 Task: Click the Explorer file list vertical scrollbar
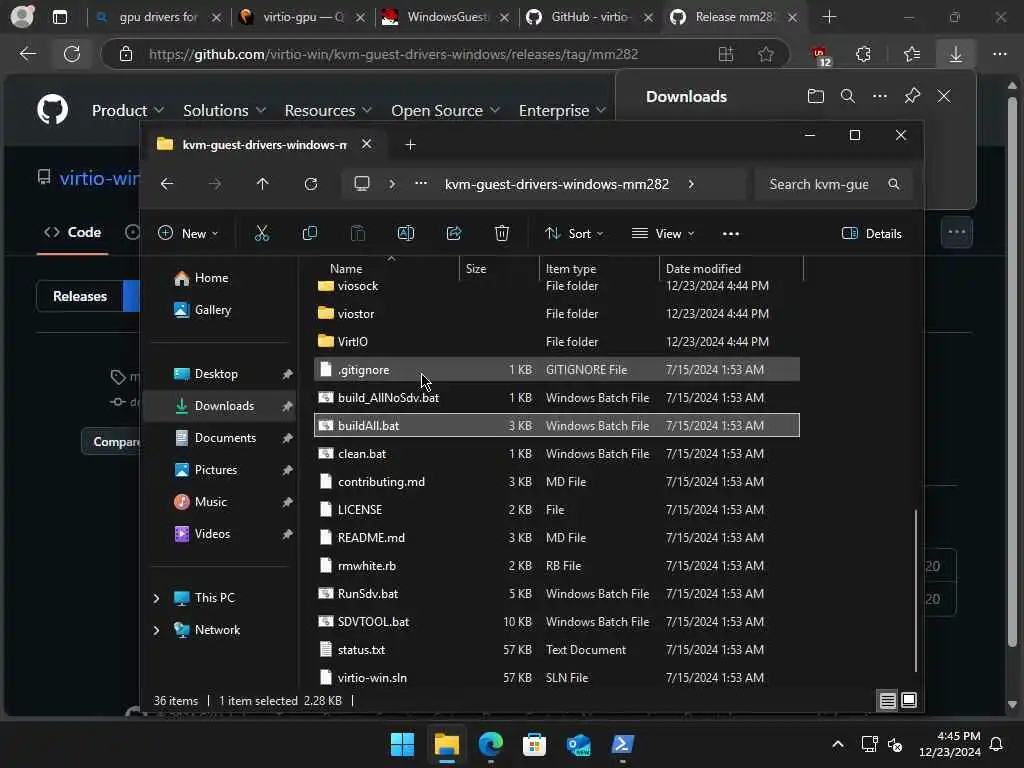coord(916,590)
